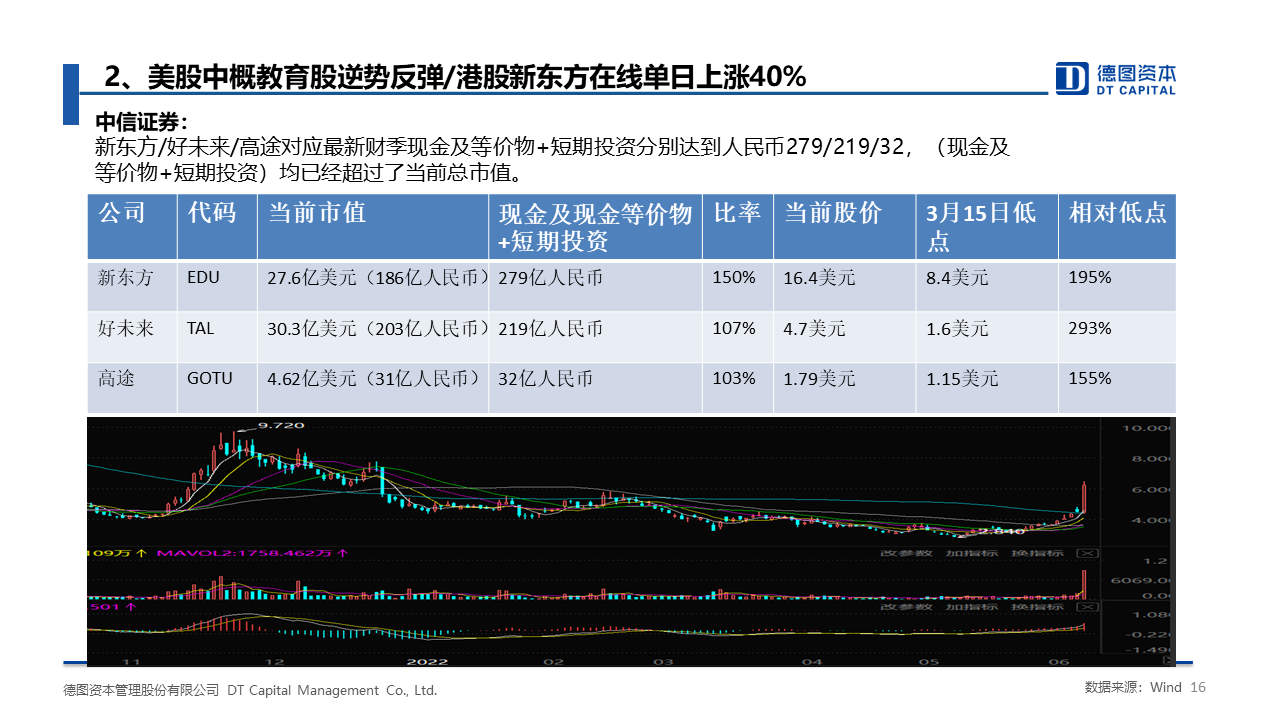Select the 30.3亿美元 market cap cell
1280x720 pixels.
(373, 336)
